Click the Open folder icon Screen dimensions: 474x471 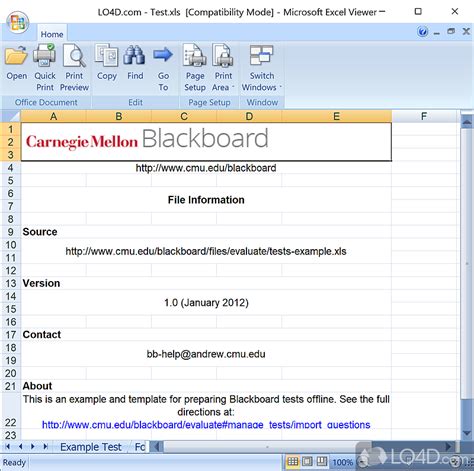[x=16, y=56]
